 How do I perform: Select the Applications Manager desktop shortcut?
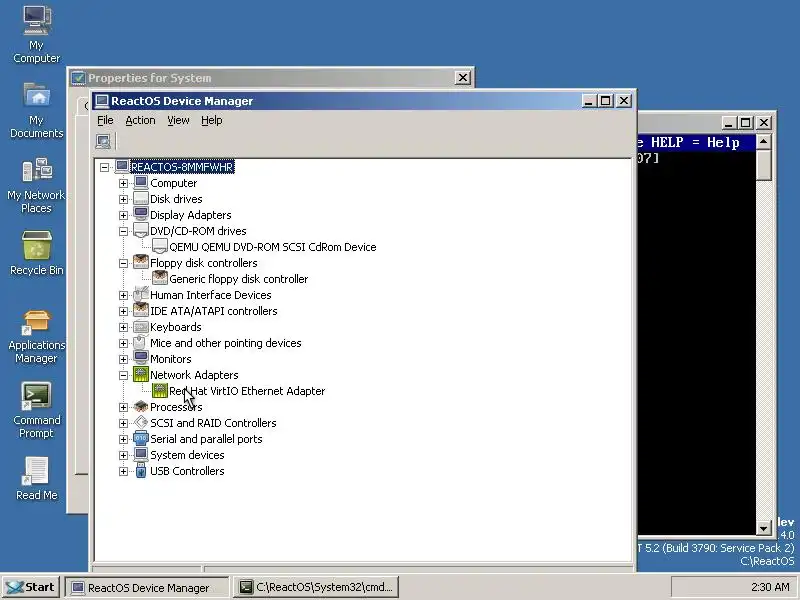point(37,321)
